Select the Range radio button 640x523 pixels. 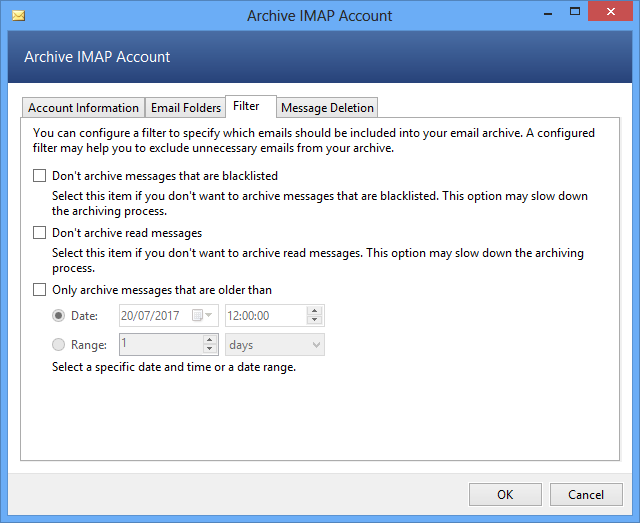pos(59,344)
